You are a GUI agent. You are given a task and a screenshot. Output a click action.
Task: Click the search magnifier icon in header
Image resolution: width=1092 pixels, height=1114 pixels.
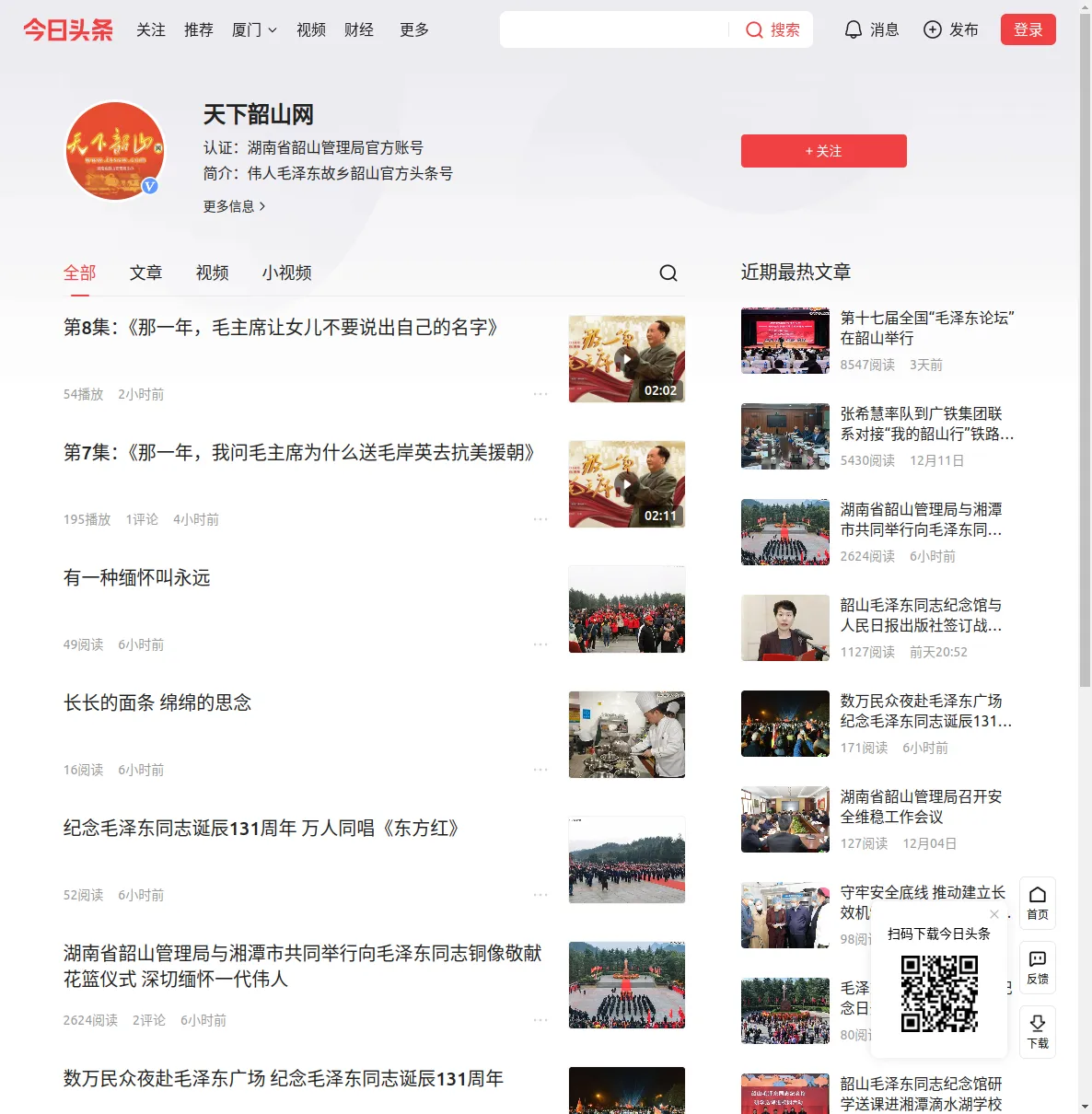[x=754, y=30]
